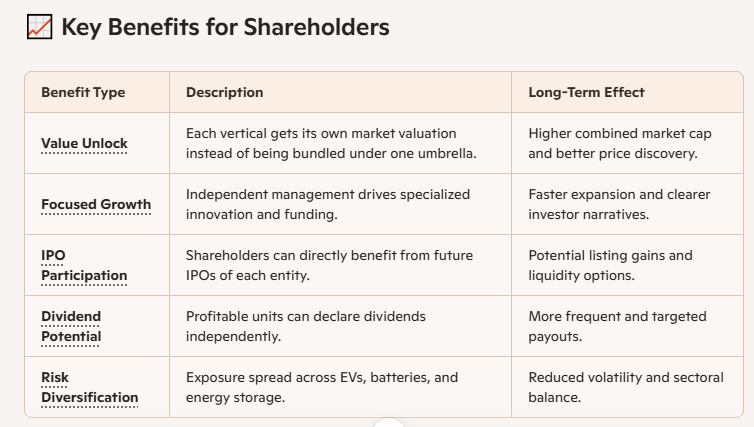Click the 'Profitable units can declare dividends' cell
Viewport: 754px width, 427px height.
pyautogui.click(x=340, y=327)
